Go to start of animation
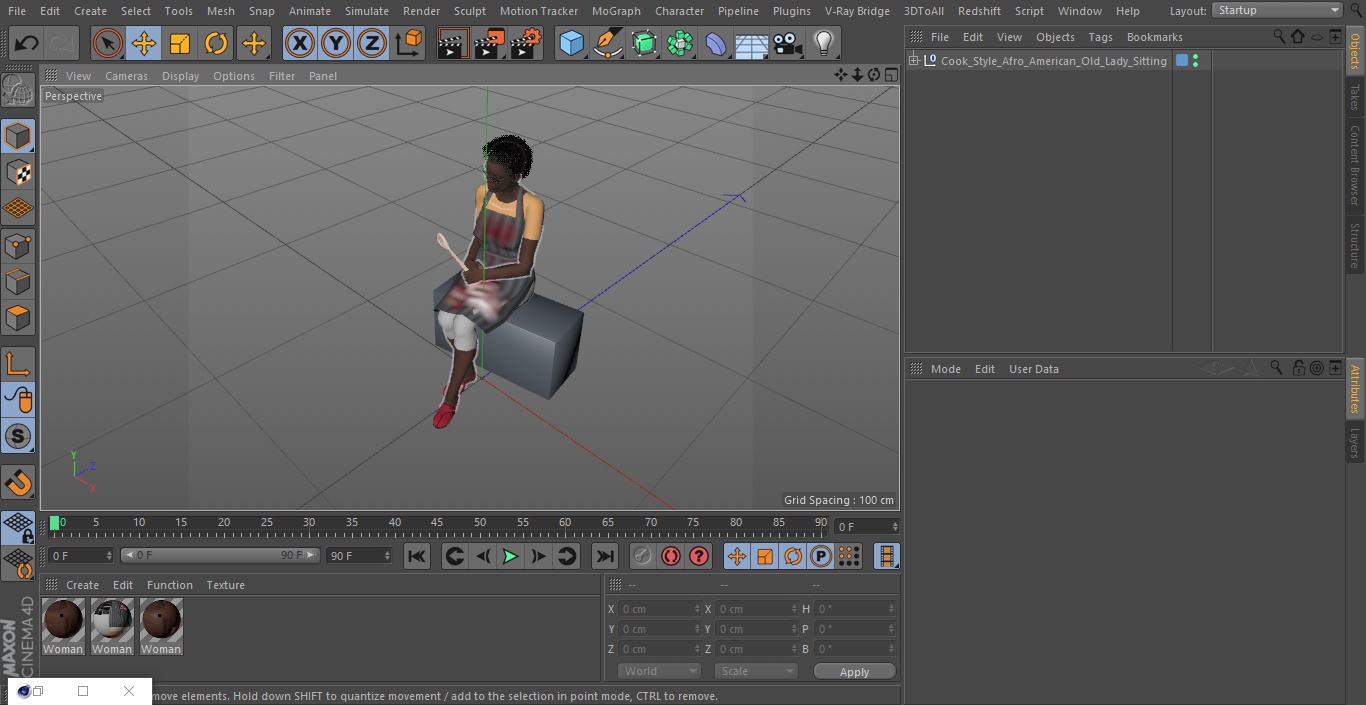This screenshot has height=705, width=1366. pos(417,556)
